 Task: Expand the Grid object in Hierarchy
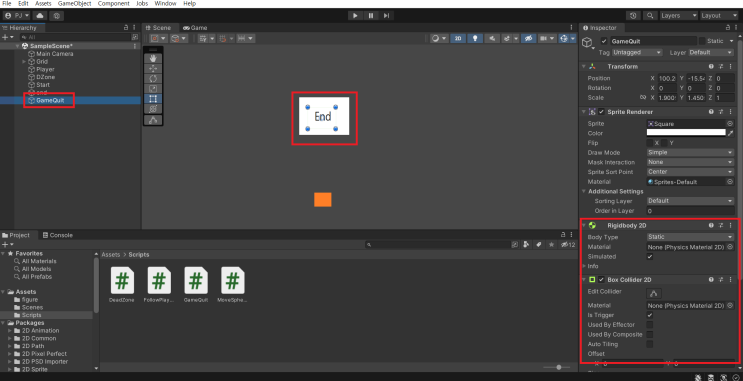[24, 62]
